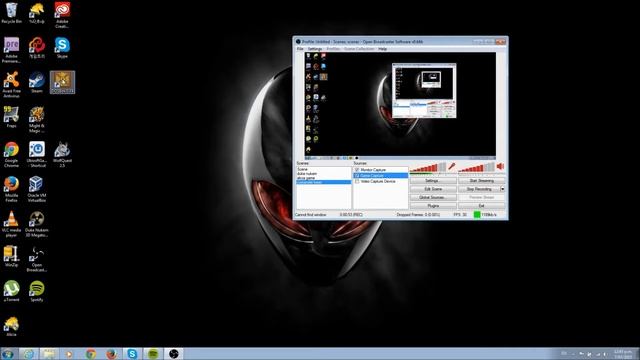
Task: Open Spotify from the taskbar
Action: coord(153,354)
